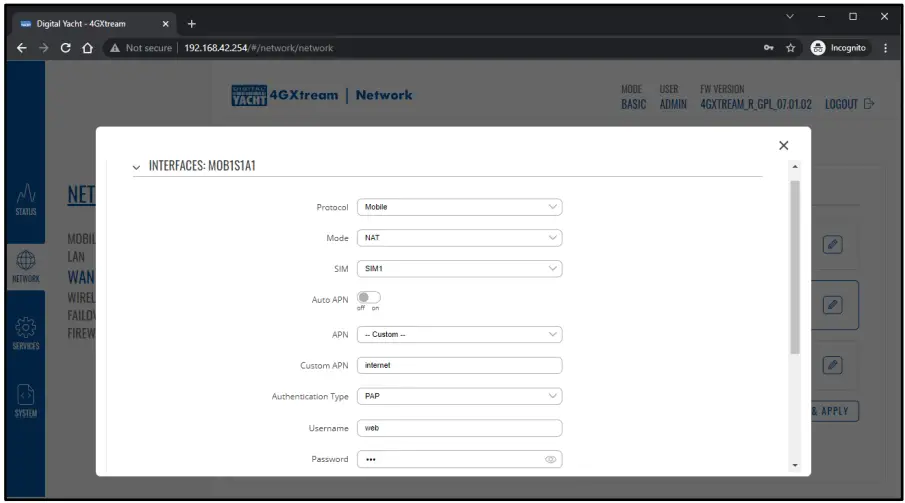This screenshot has width=905, height=503.
Task: Click the Username input field
Action: [x=459, y=428]
